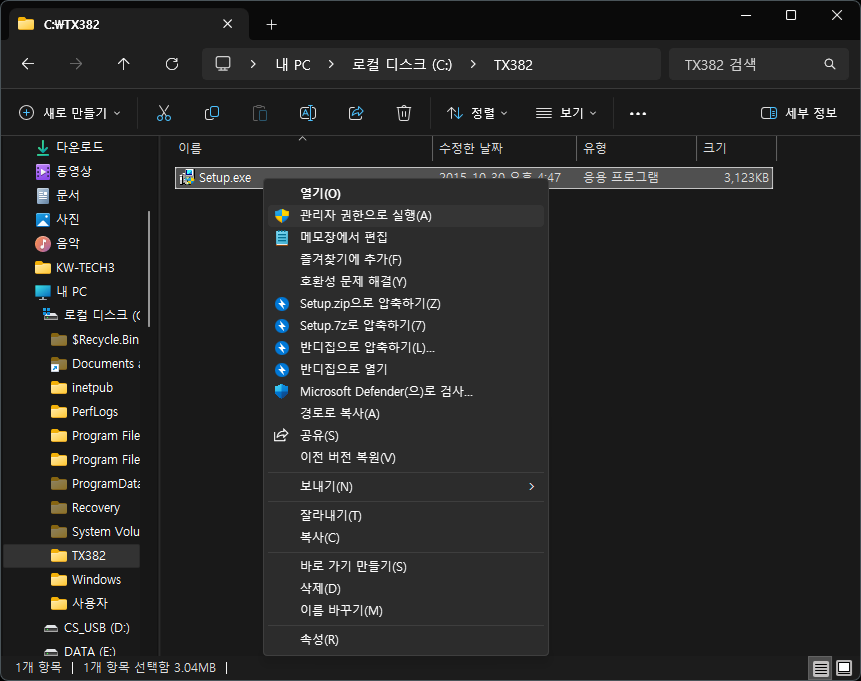
Task: Click TX382 breadcrumb in address bar
Action: click(513, 65)
